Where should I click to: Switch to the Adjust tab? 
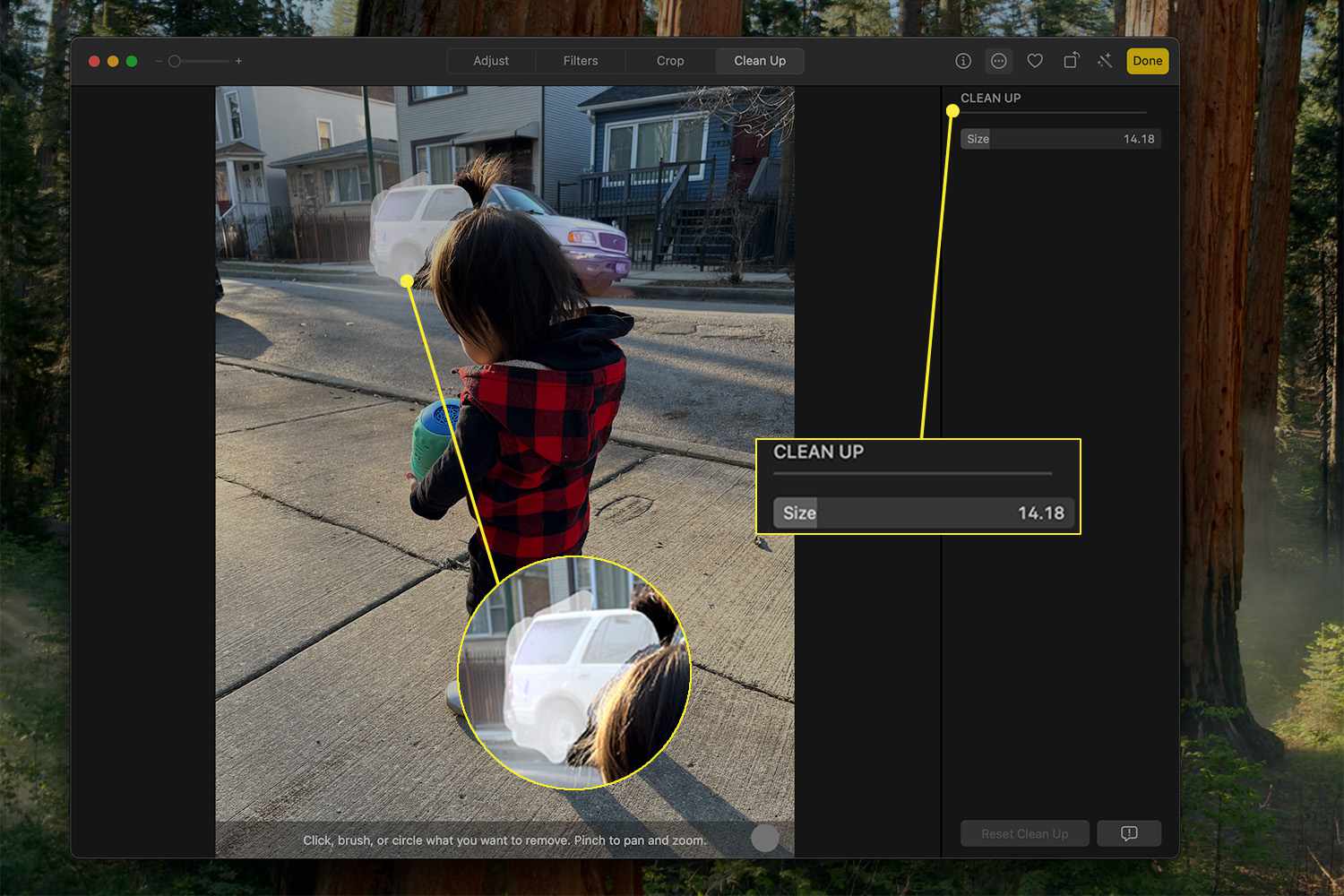pyautogui.click(x=491, y=61)
